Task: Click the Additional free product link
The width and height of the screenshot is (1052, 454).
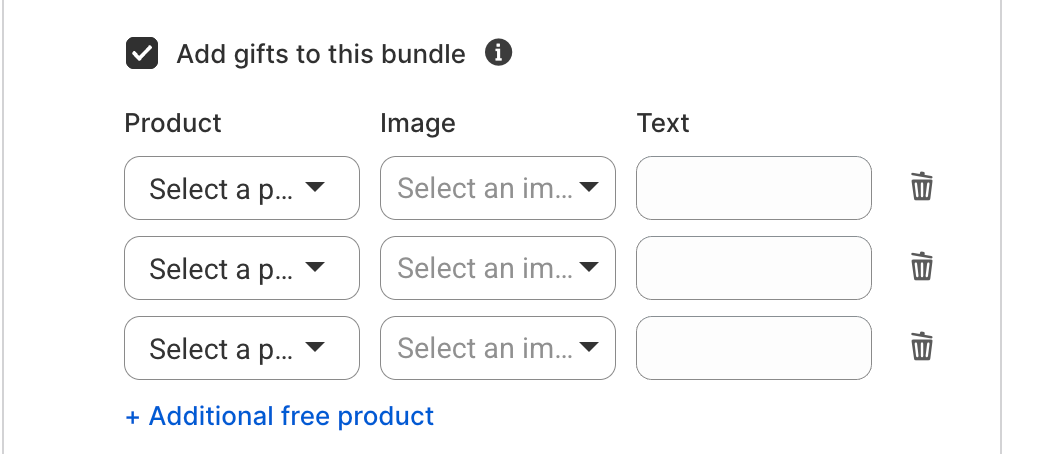Action: click(280, 416)
